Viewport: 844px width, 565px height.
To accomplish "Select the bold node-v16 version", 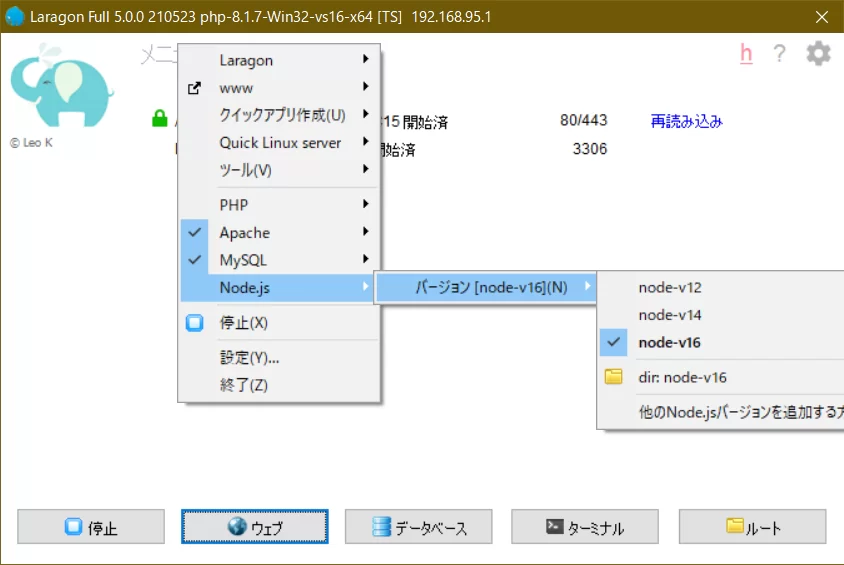I will point(722,342).
